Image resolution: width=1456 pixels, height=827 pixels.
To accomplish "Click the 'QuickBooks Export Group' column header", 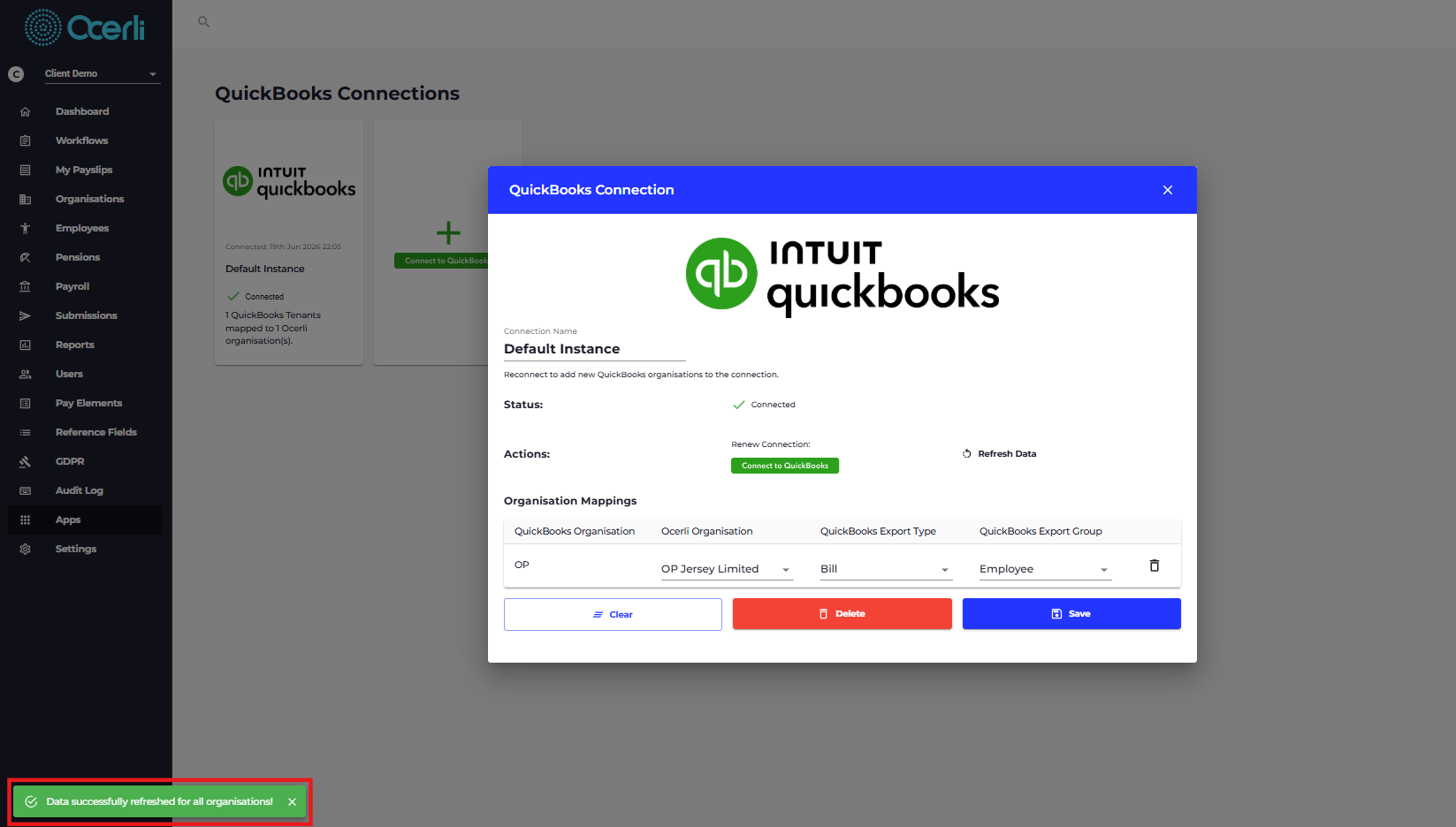I will click(x=1041, y=531).
